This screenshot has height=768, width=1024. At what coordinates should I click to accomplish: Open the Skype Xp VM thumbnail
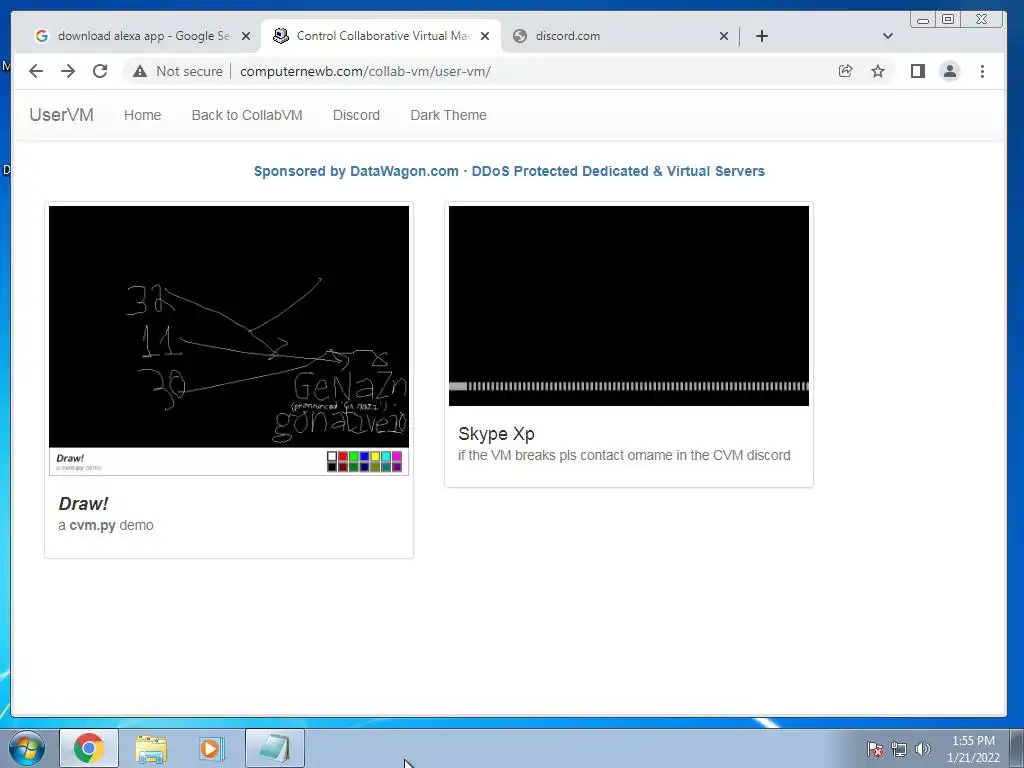629,306
